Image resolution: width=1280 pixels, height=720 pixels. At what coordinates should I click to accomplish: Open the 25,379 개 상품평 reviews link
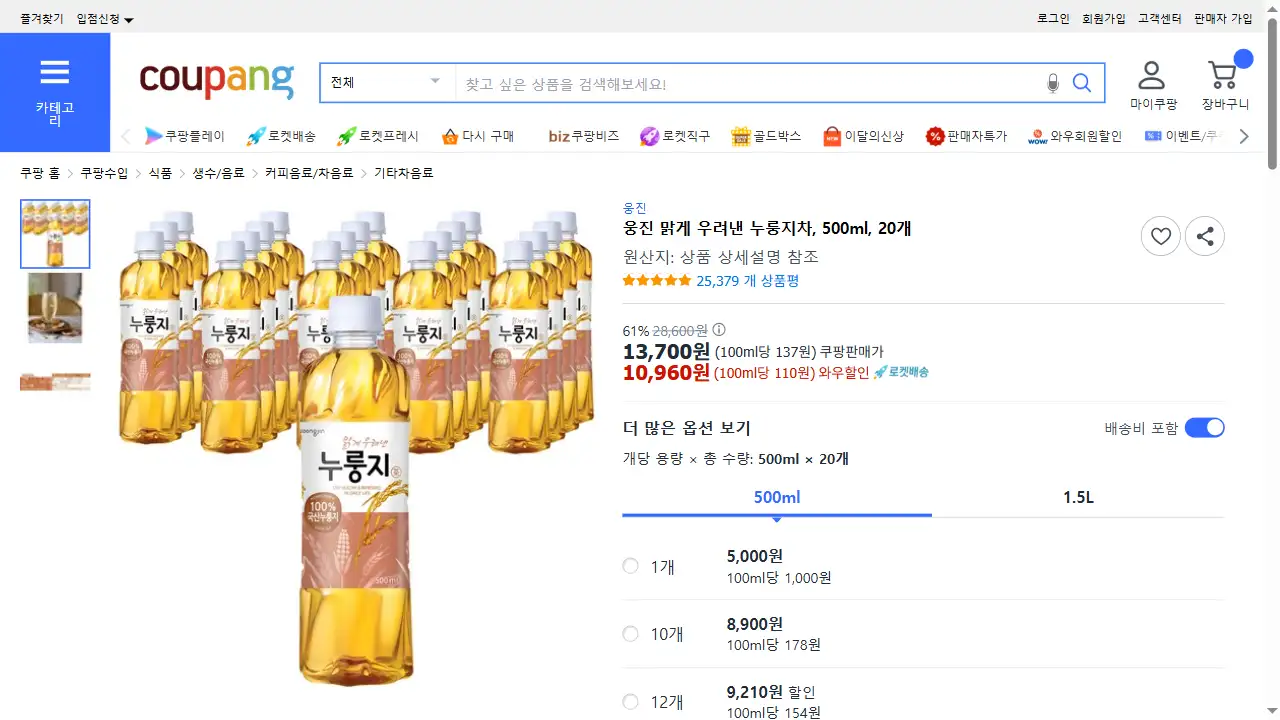coord(748,281)
